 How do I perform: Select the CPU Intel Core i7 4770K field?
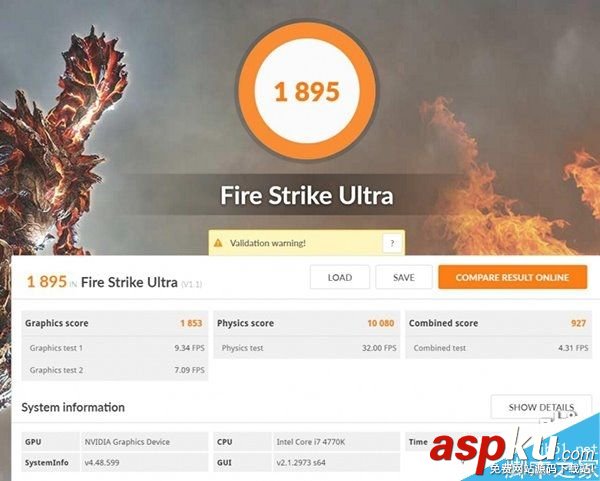click(x=307, y=442)
